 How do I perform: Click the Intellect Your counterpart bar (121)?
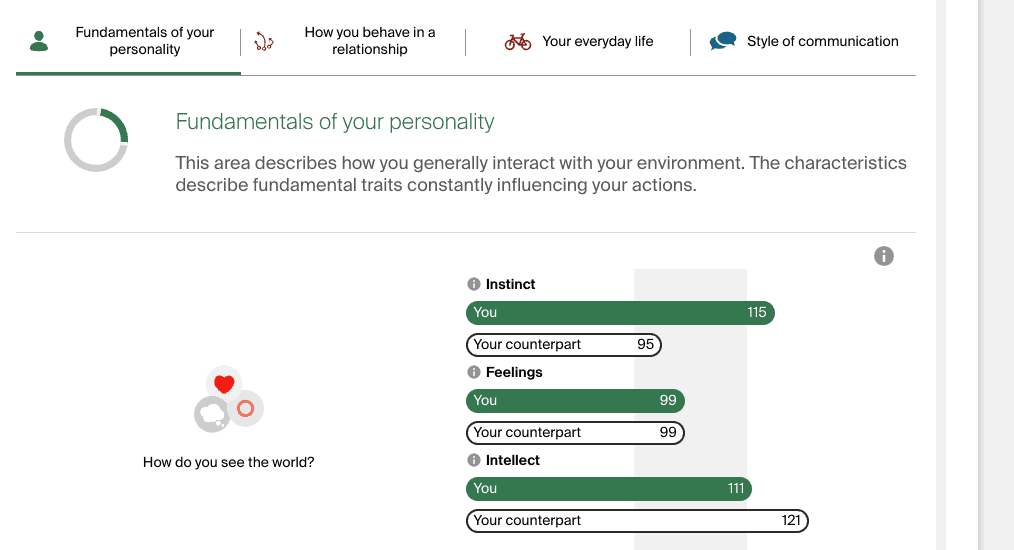coord(637,521)
